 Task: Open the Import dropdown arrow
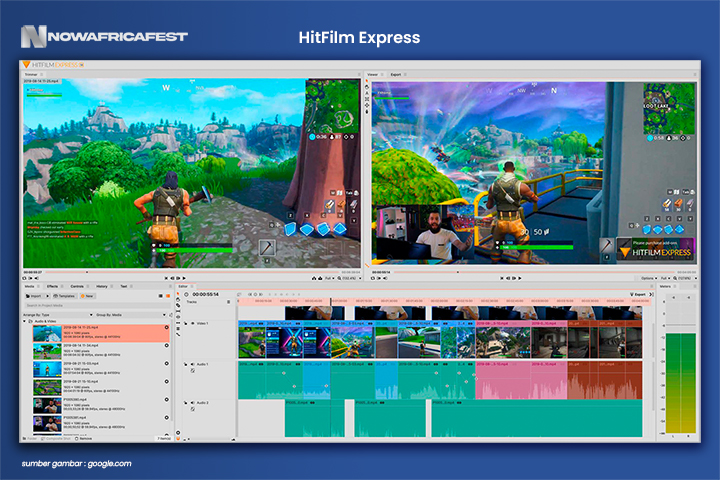47,296
